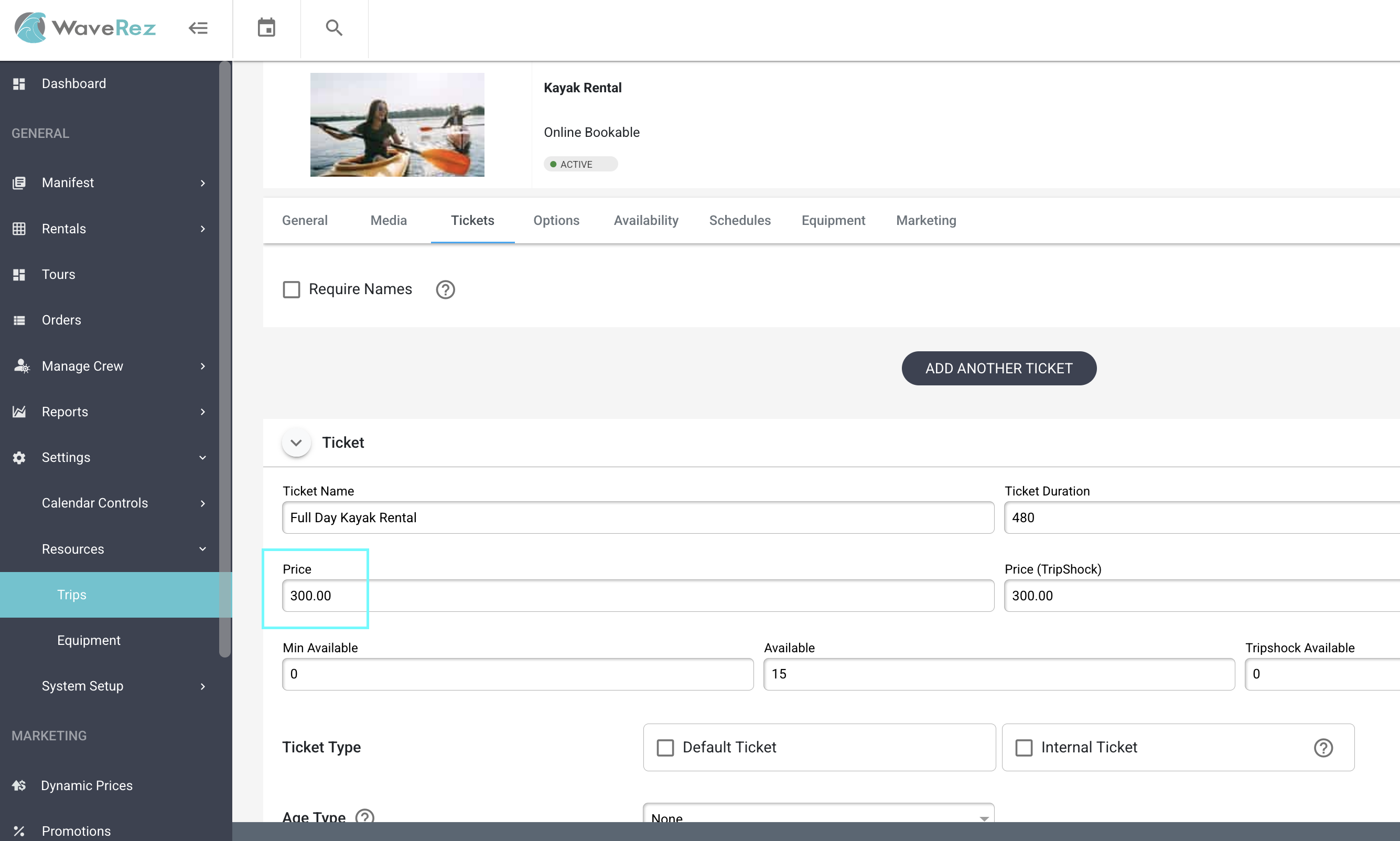Open the Options tab
Viewport: 1400px width, 841px height.
556,220
